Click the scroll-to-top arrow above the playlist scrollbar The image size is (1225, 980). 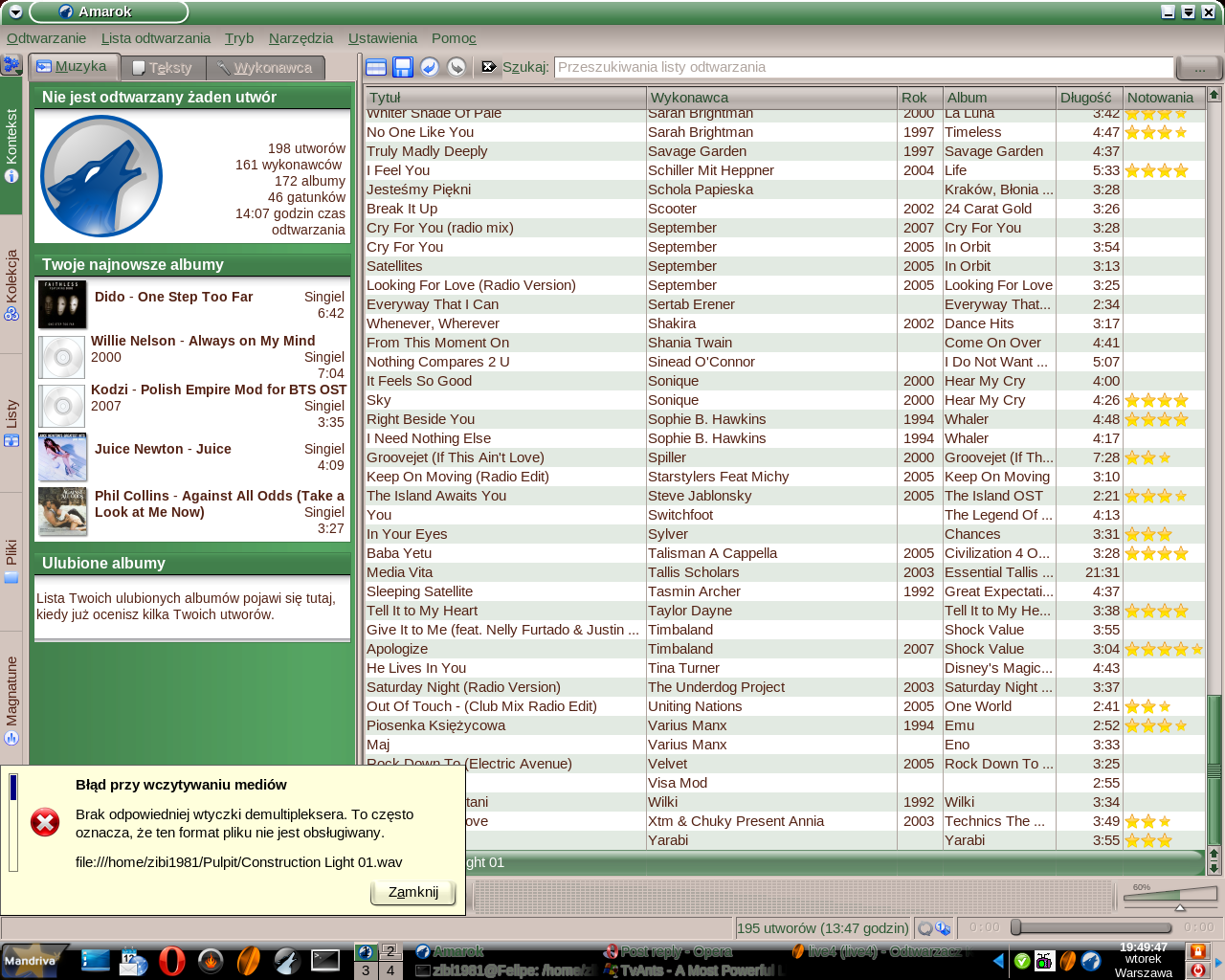click(1214, 95)
